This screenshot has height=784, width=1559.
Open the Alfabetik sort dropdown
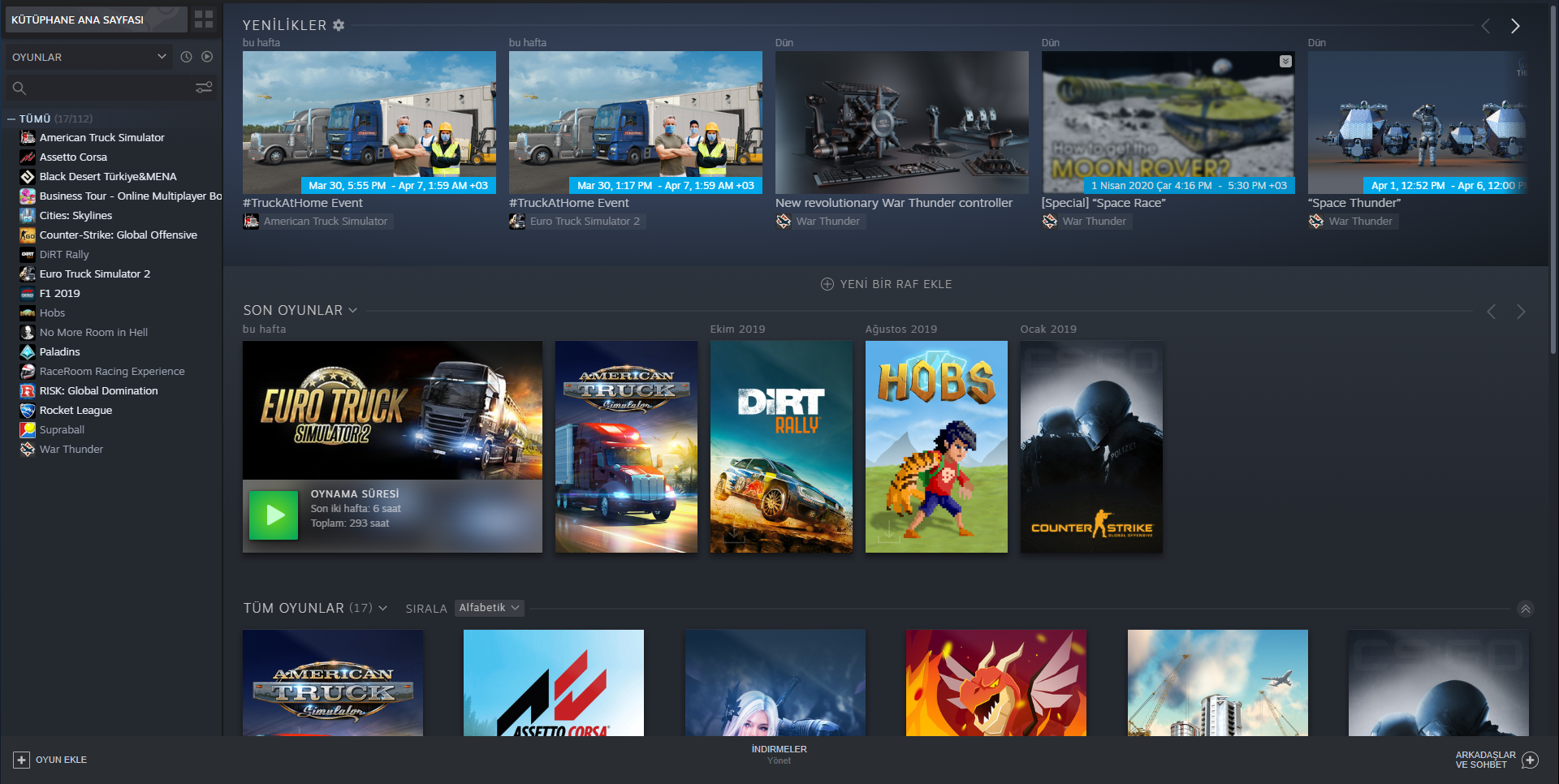(489, 608)
